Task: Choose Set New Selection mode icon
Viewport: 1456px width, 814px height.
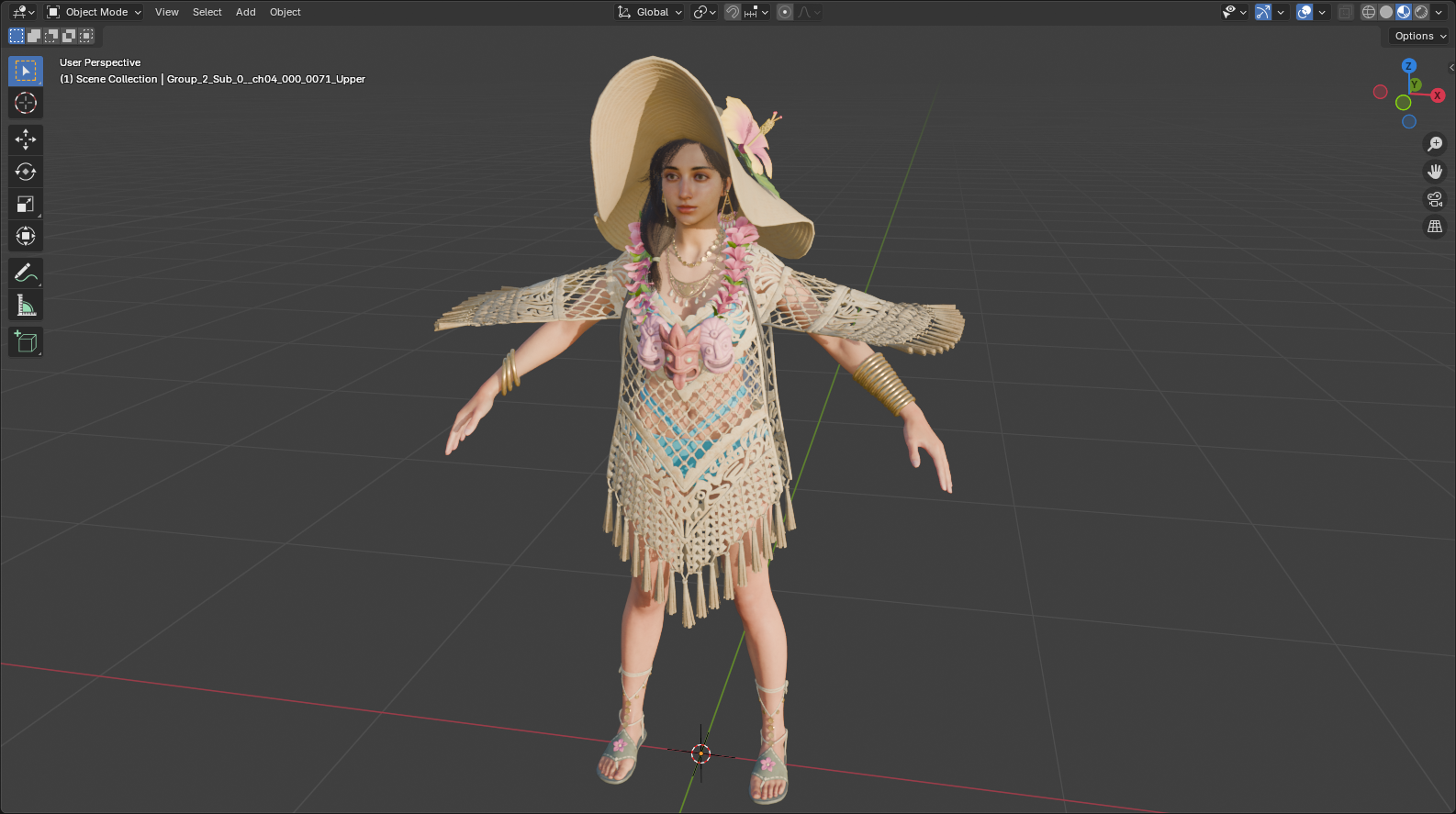Action: pyautogui.click(x=17, y=36)
